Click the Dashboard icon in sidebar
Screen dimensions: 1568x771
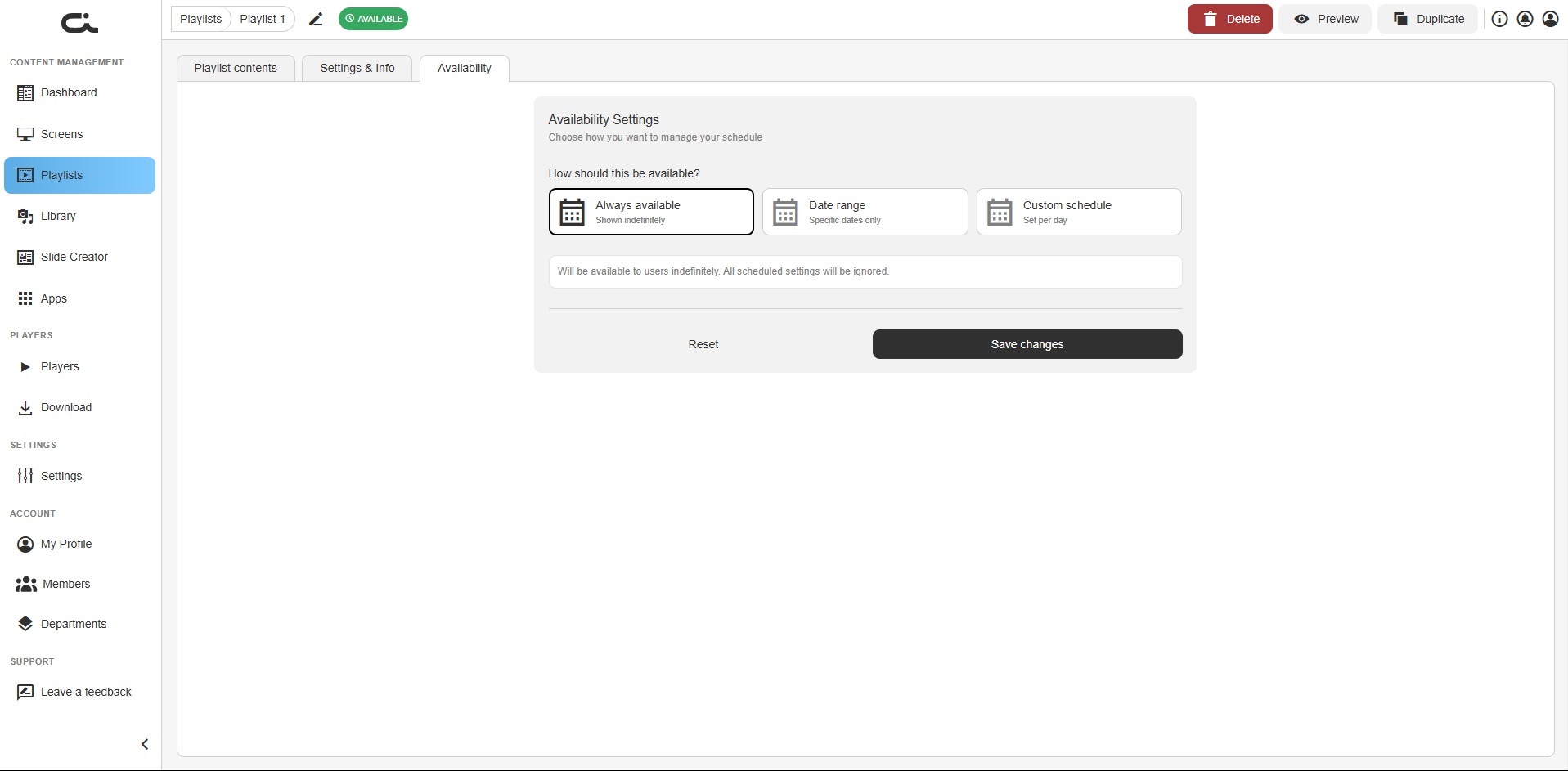25,93
